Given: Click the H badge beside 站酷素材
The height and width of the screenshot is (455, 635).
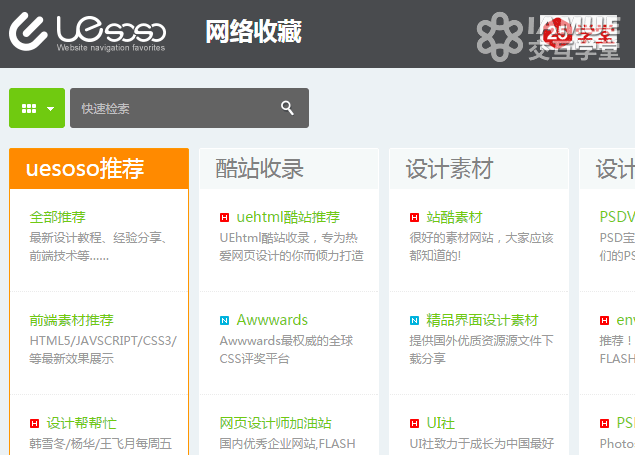Looking at the screenshot, I should point(414,218).
